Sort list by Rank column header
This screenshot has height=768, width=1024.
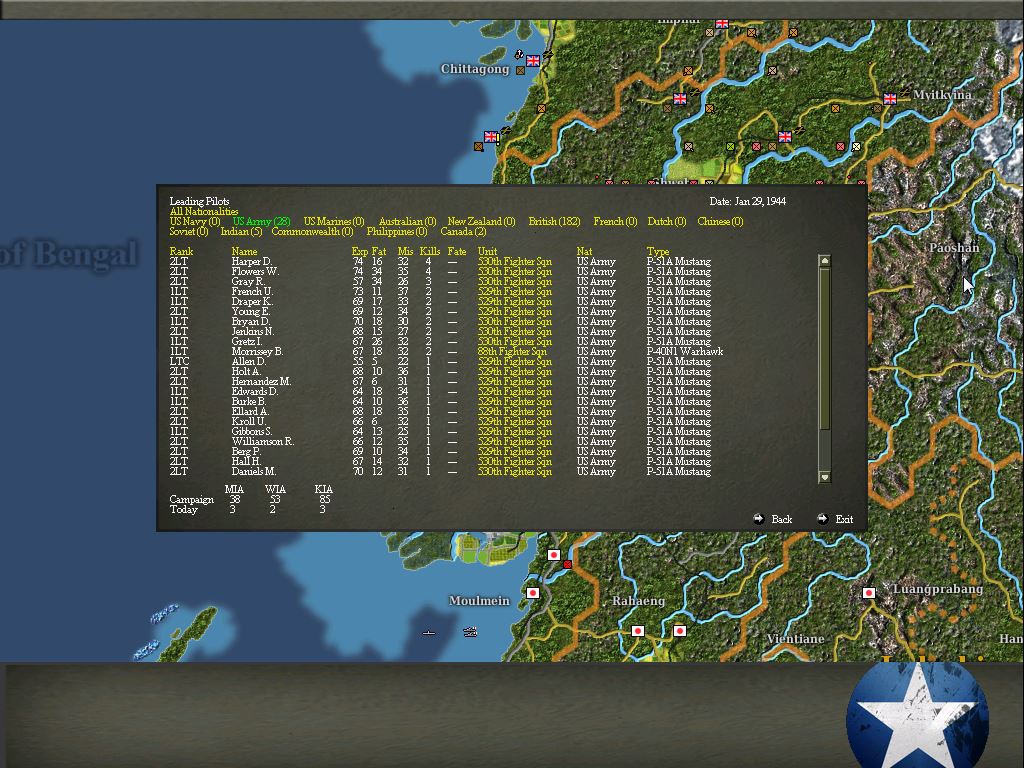click(181, 251)
